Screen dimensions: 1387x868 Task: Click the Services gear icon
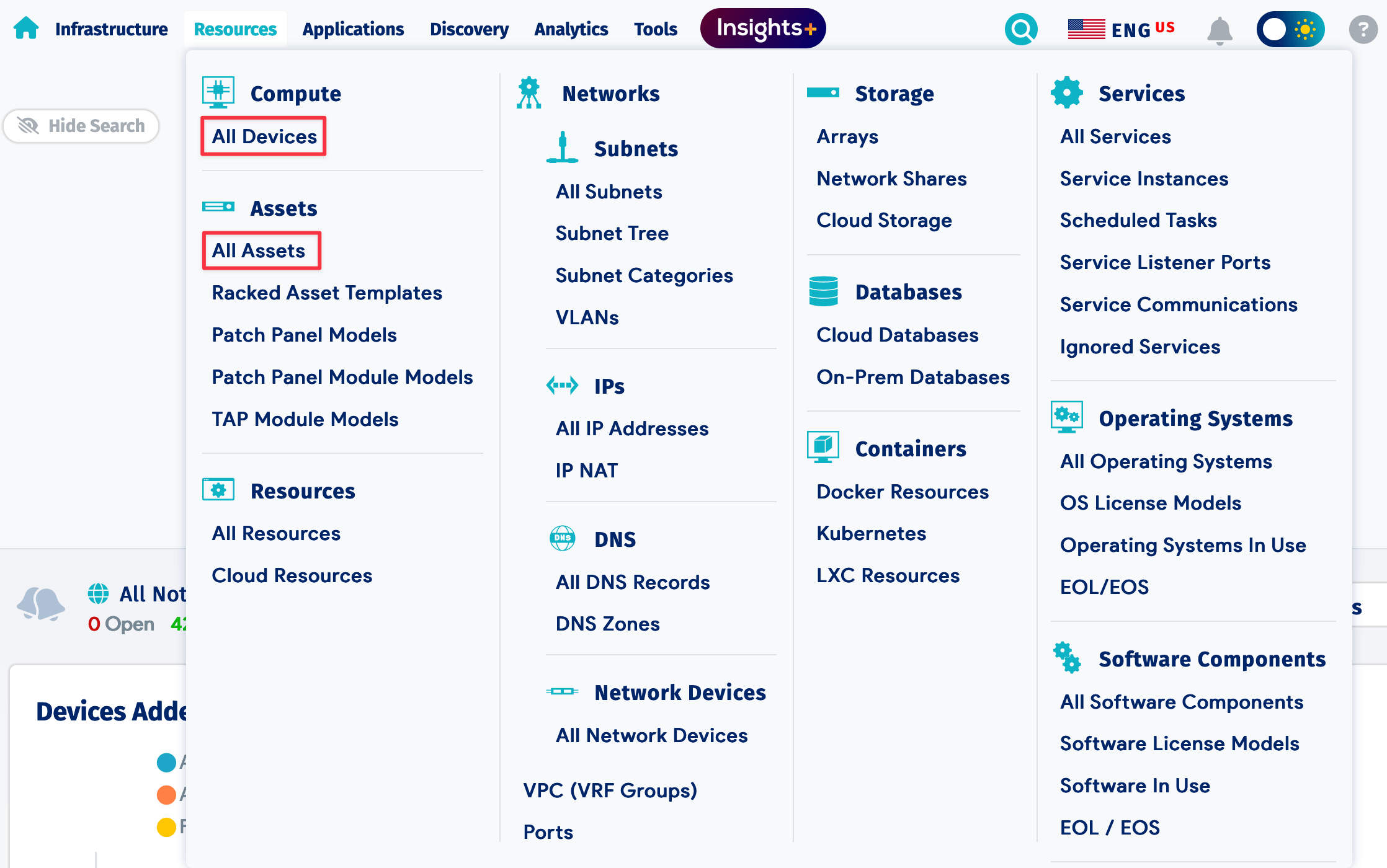[x=1066, y=93]
